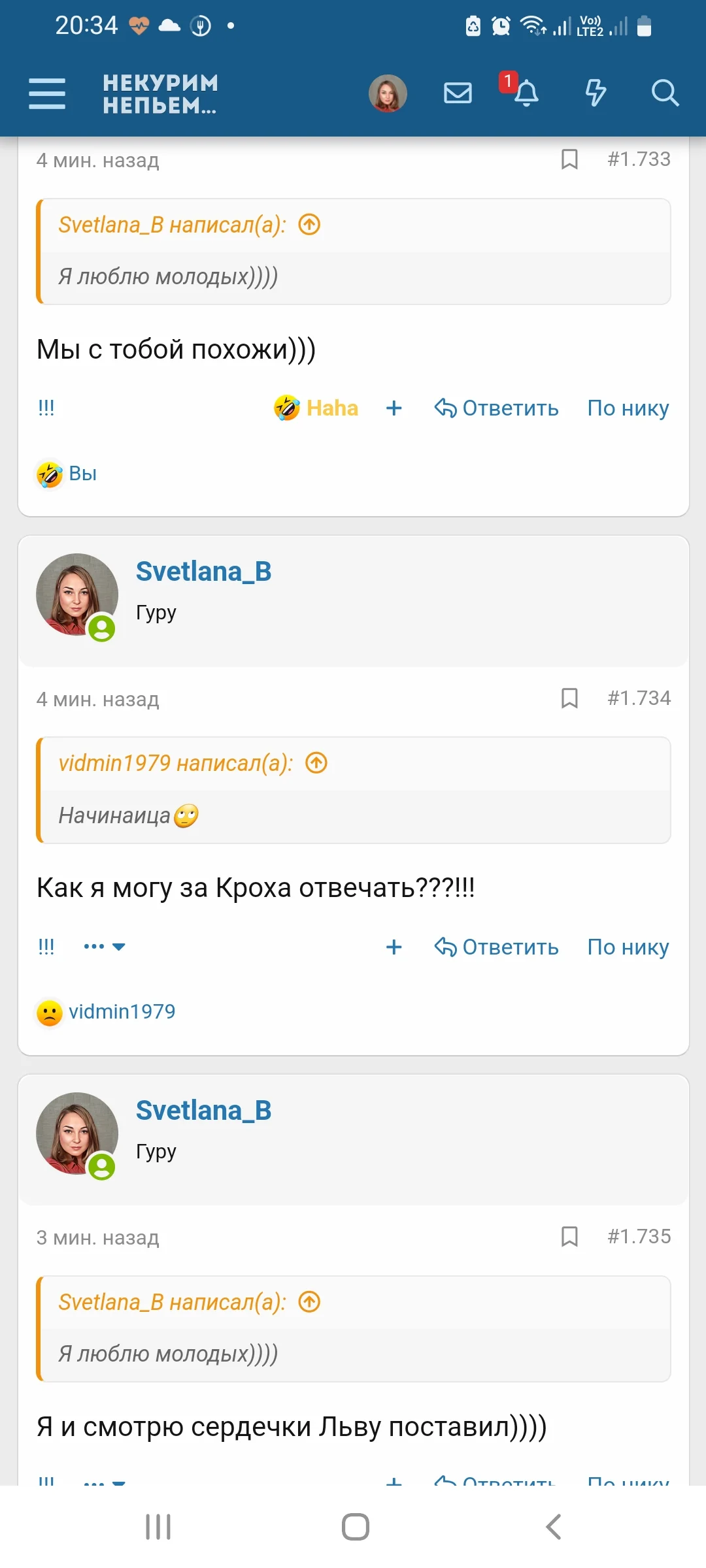The width and height of the screenshot is (706, 1568).
Task: Remove Haha reaction on post #1.733
Action: click(x=316, y=408)
